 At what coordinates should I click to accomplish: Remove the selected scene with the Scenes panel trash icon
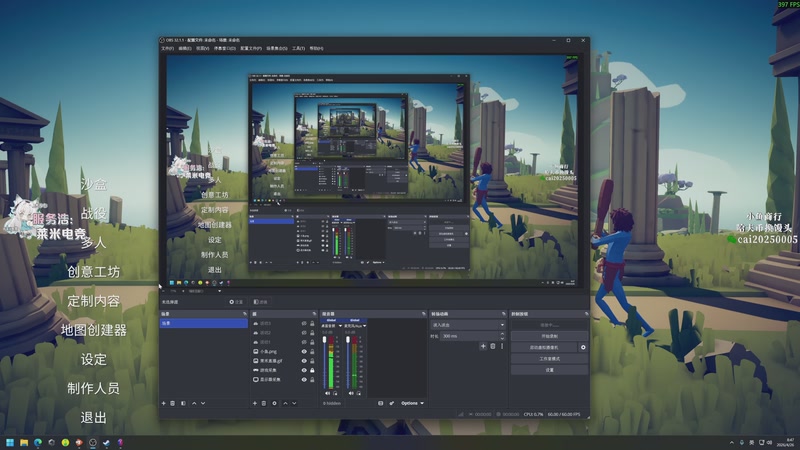[x=173, y=403]
